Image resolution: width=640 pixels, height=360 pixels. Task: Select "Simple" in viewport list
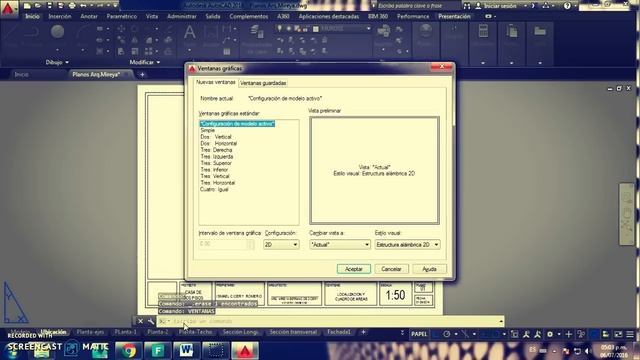[207, 130]
